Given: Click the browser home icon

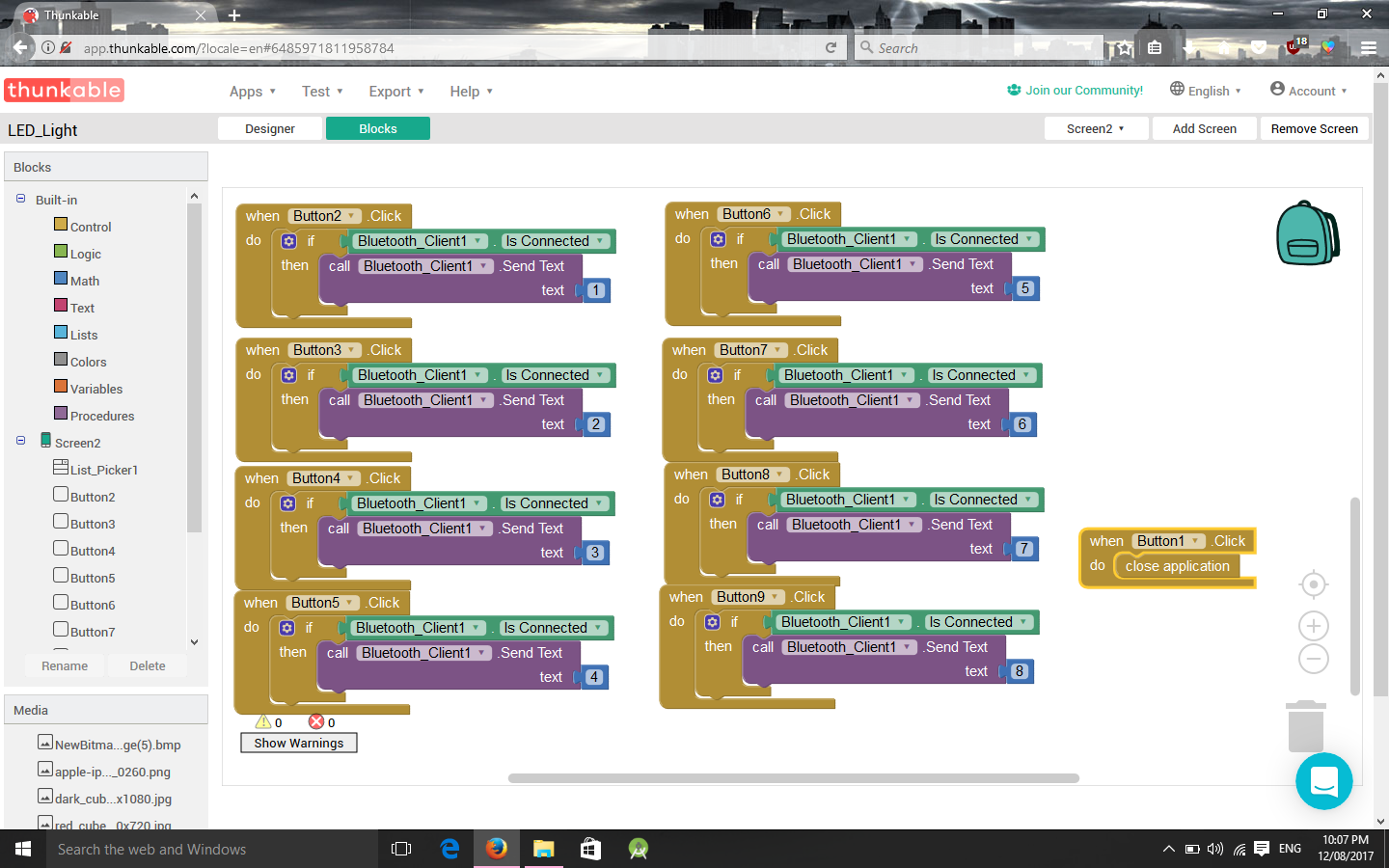Looking at the screenshot, I should pyautogui.click(x=1224, y=47).
